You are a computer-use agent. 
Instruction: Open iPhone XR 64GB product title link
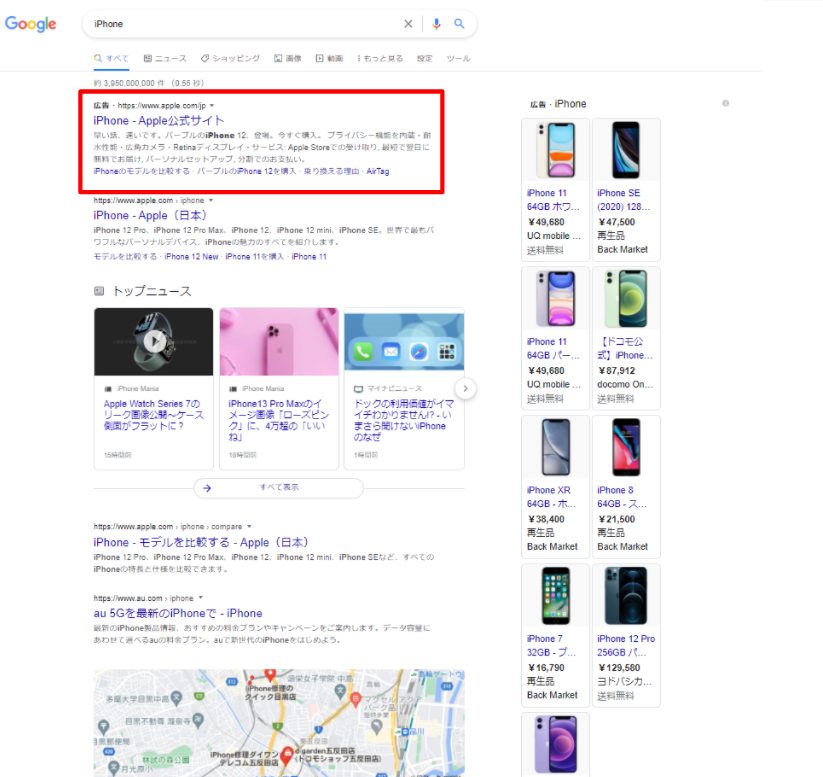pyautogui.click(x=551, y=497)
